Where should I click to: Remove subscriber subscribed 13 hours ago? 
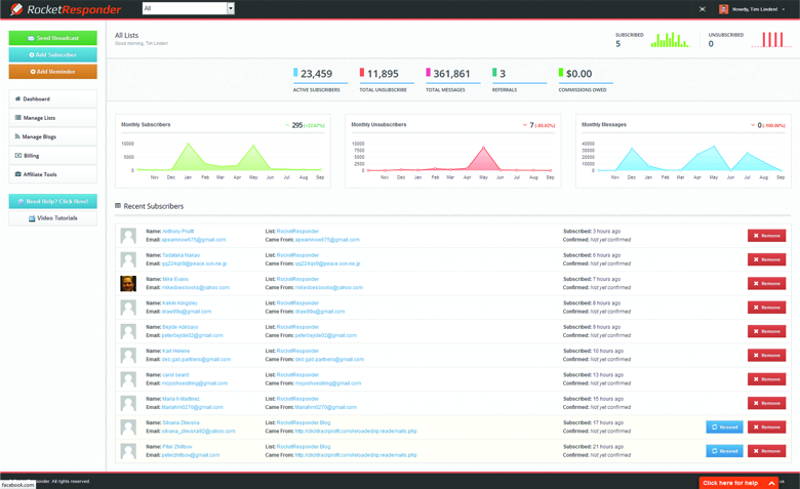[x=766, y=379]
